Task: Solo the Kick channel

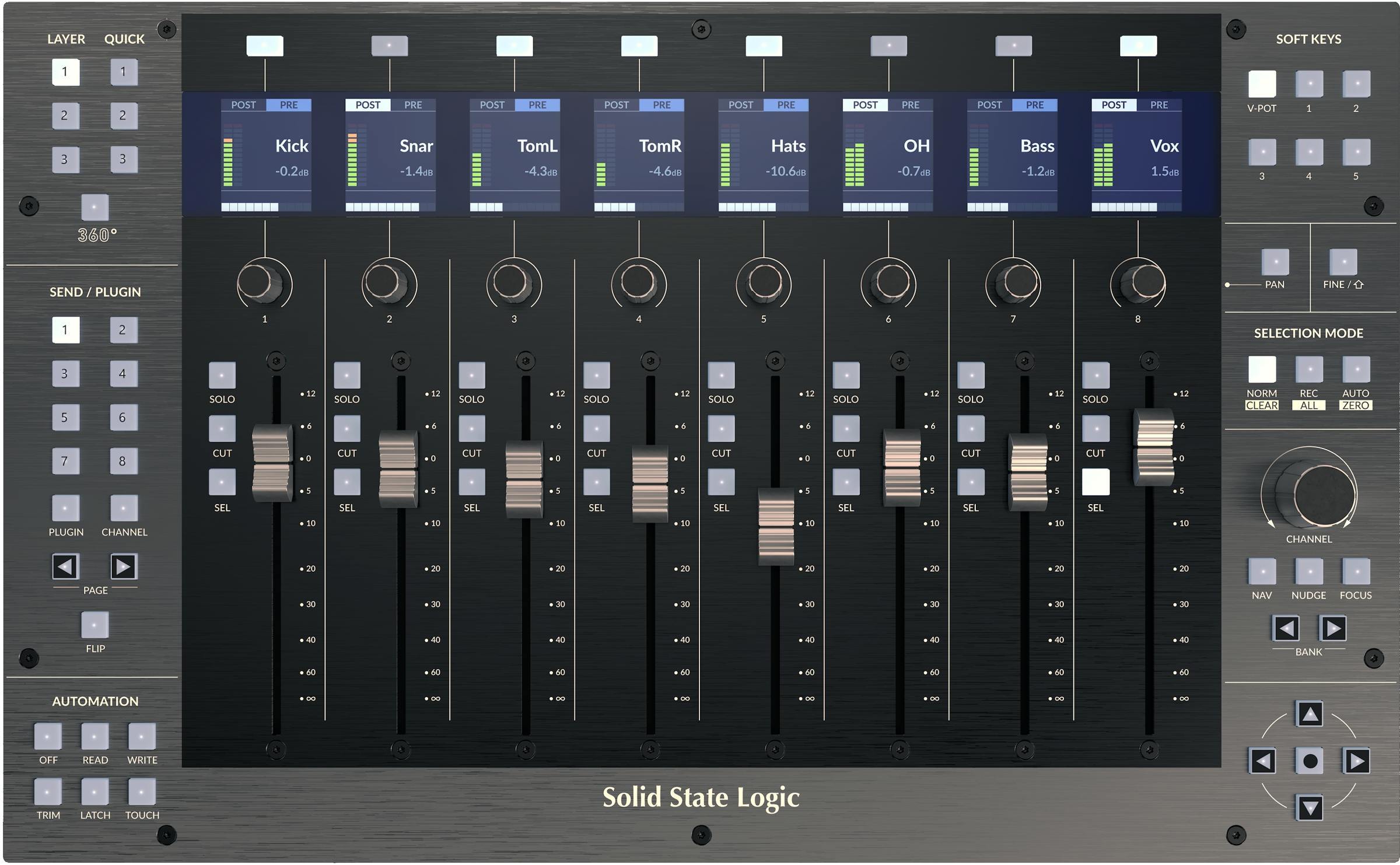Action: point(222,375)
